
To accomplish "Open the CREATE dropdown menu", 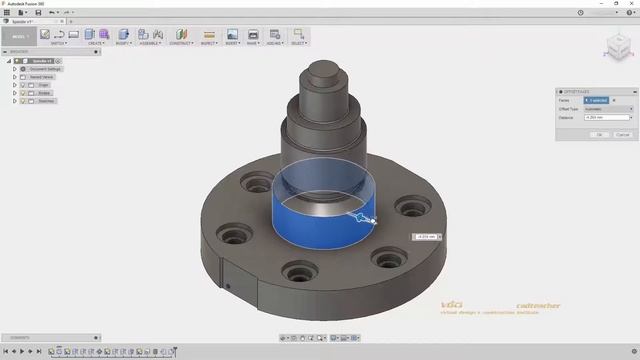I will click(x=96, y=43).
